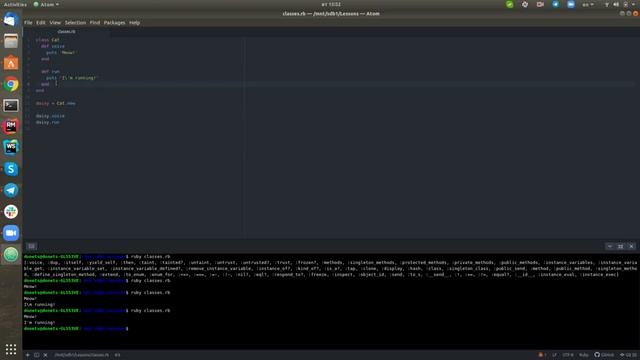This screenshot has height=360, width=640.
Task: Click the 'daisy = Cat.new' line
Action: [x=56, y=103]
